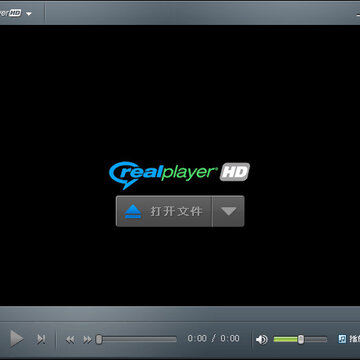Expand the dropdown arrow beside 打开文件
Screen dimensions: 360x360
click(228, 211)
